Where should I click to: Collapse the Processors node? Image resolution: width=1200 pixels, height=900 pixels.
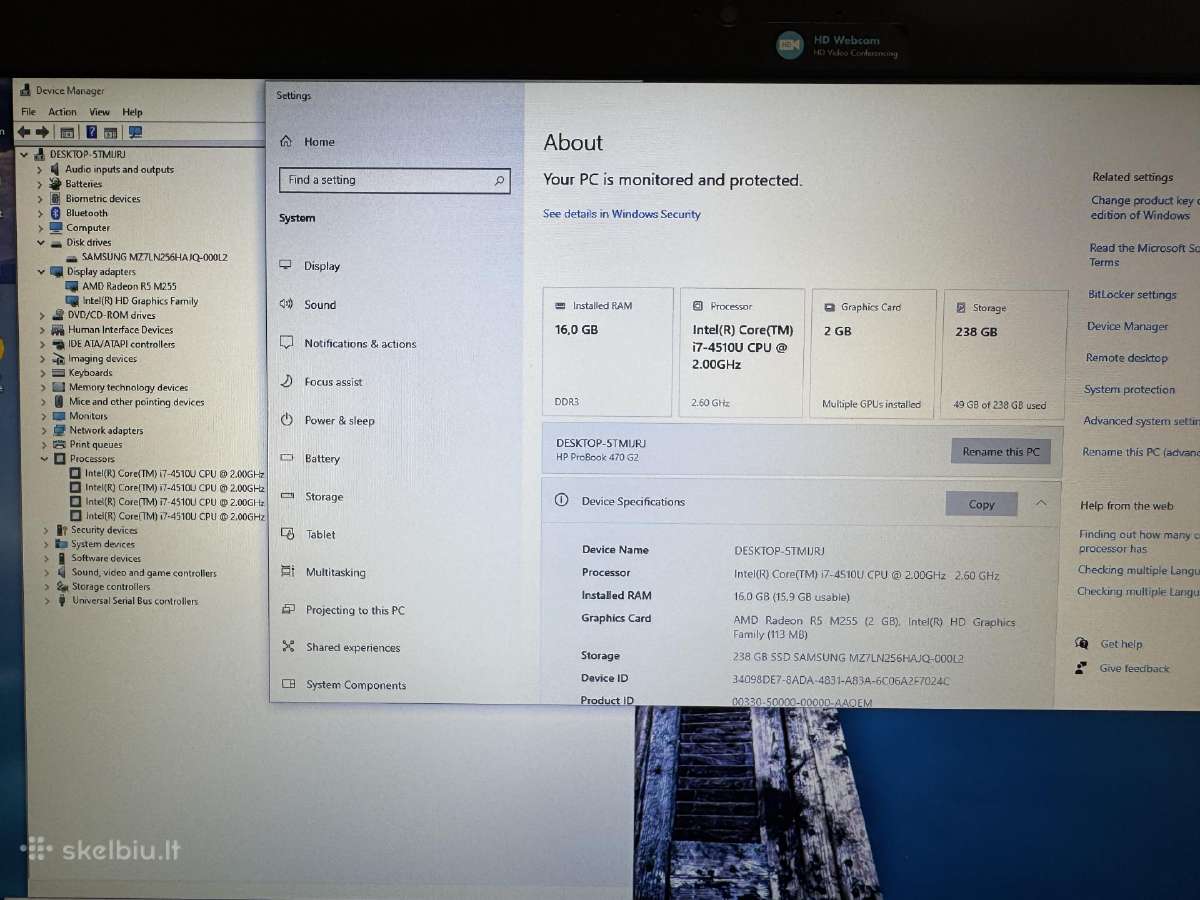(x=45, y=459)
